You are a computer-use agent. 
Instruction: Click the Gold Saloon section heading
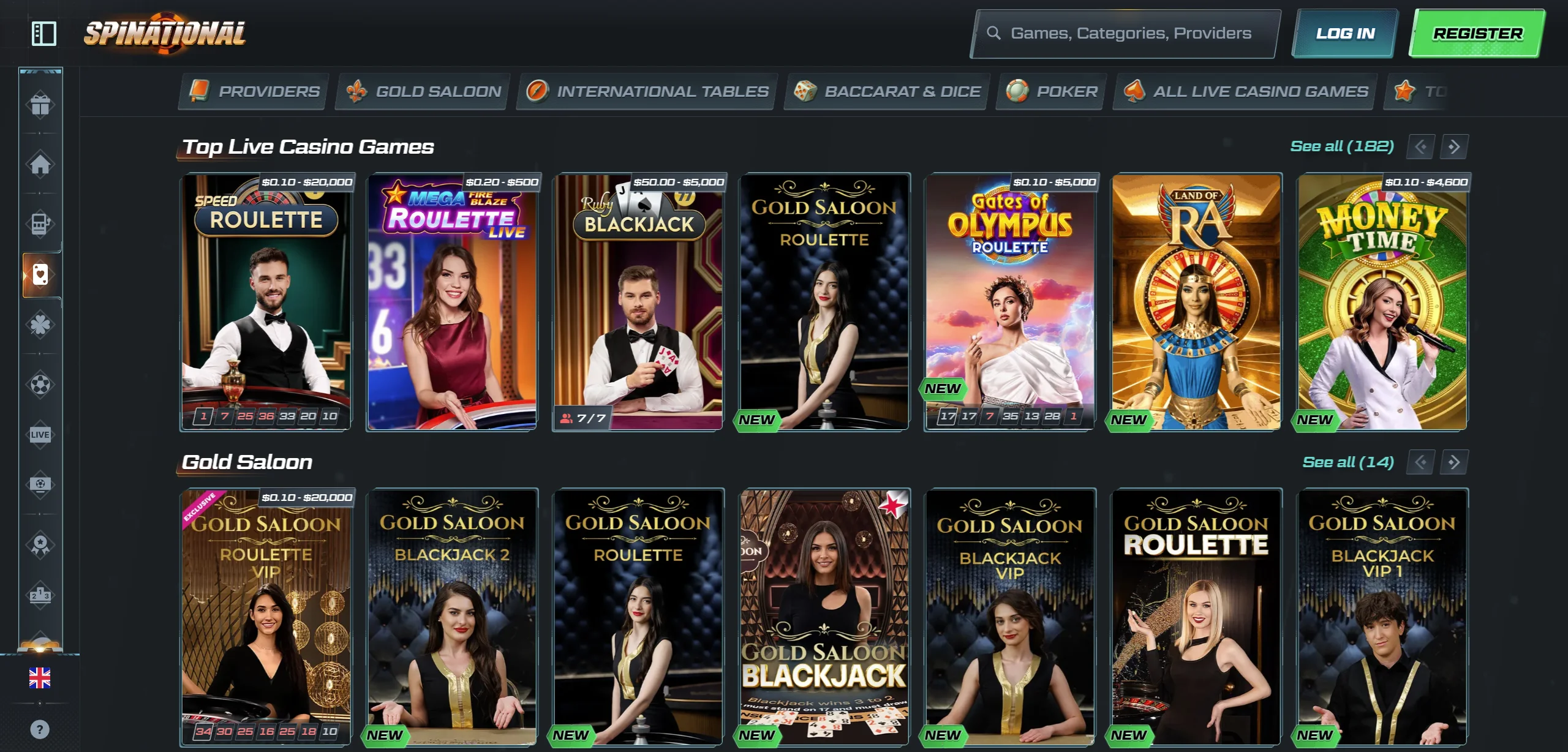point(247,462)
